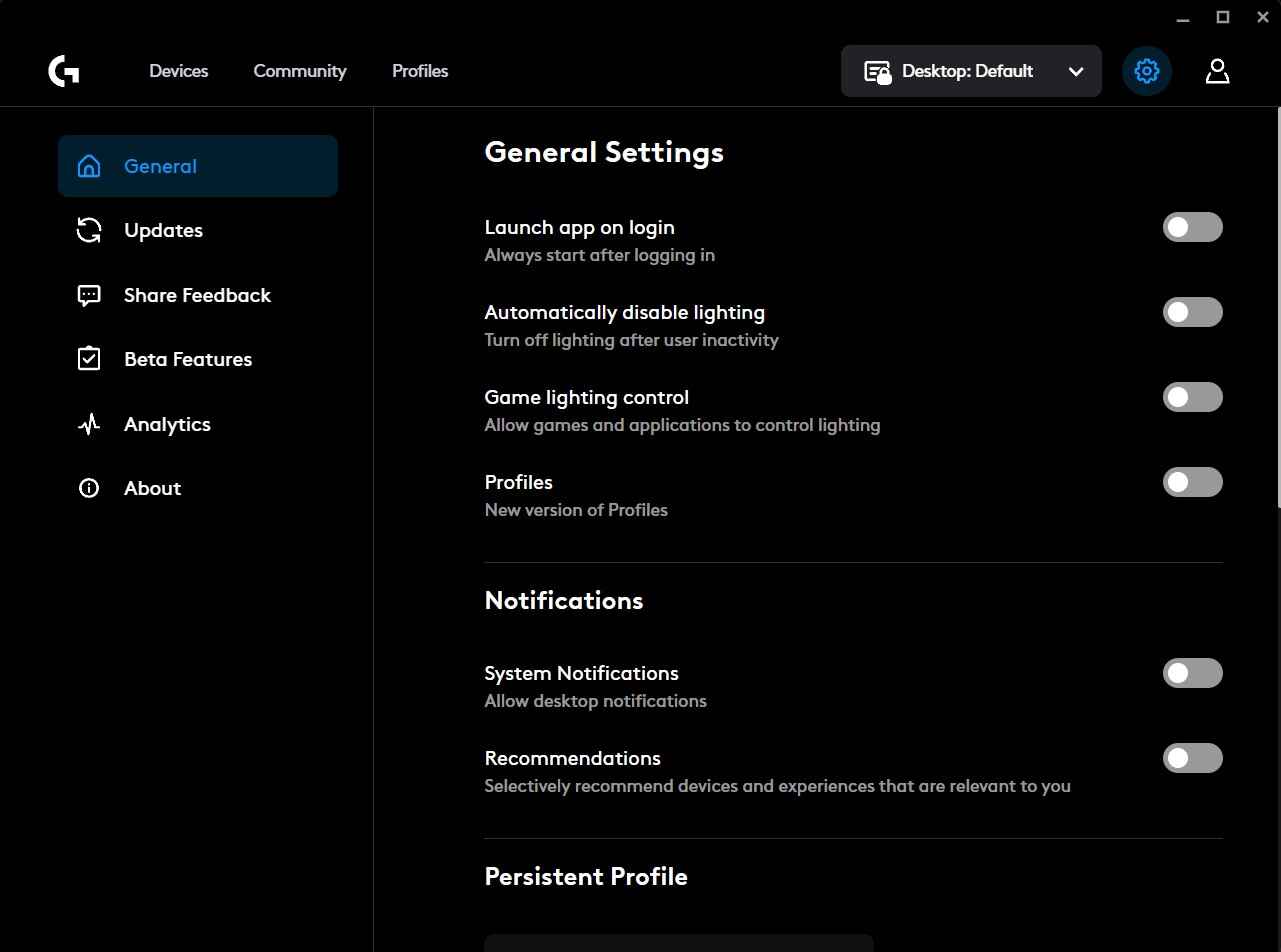Click the 'Launch app on login' label

tap(580, 228)
